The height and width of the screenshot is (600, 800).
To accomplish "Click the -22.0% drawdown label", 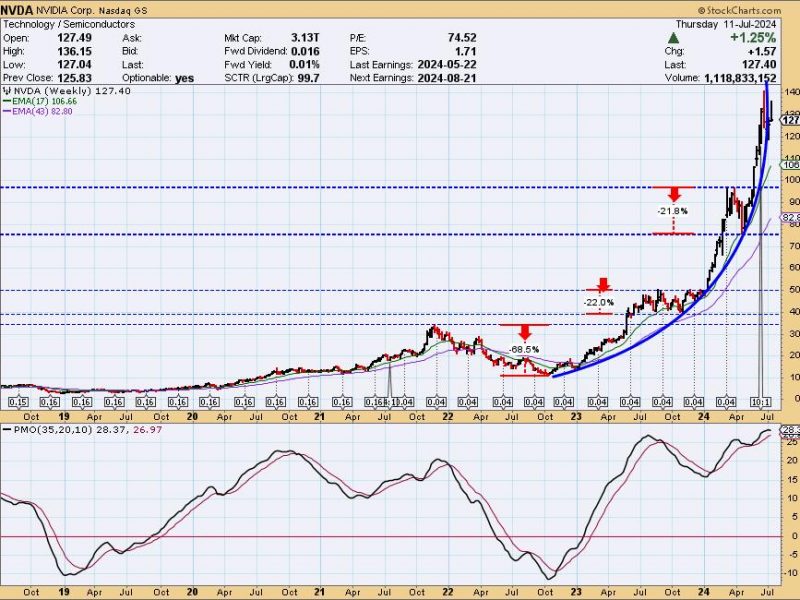I will 599,302.
